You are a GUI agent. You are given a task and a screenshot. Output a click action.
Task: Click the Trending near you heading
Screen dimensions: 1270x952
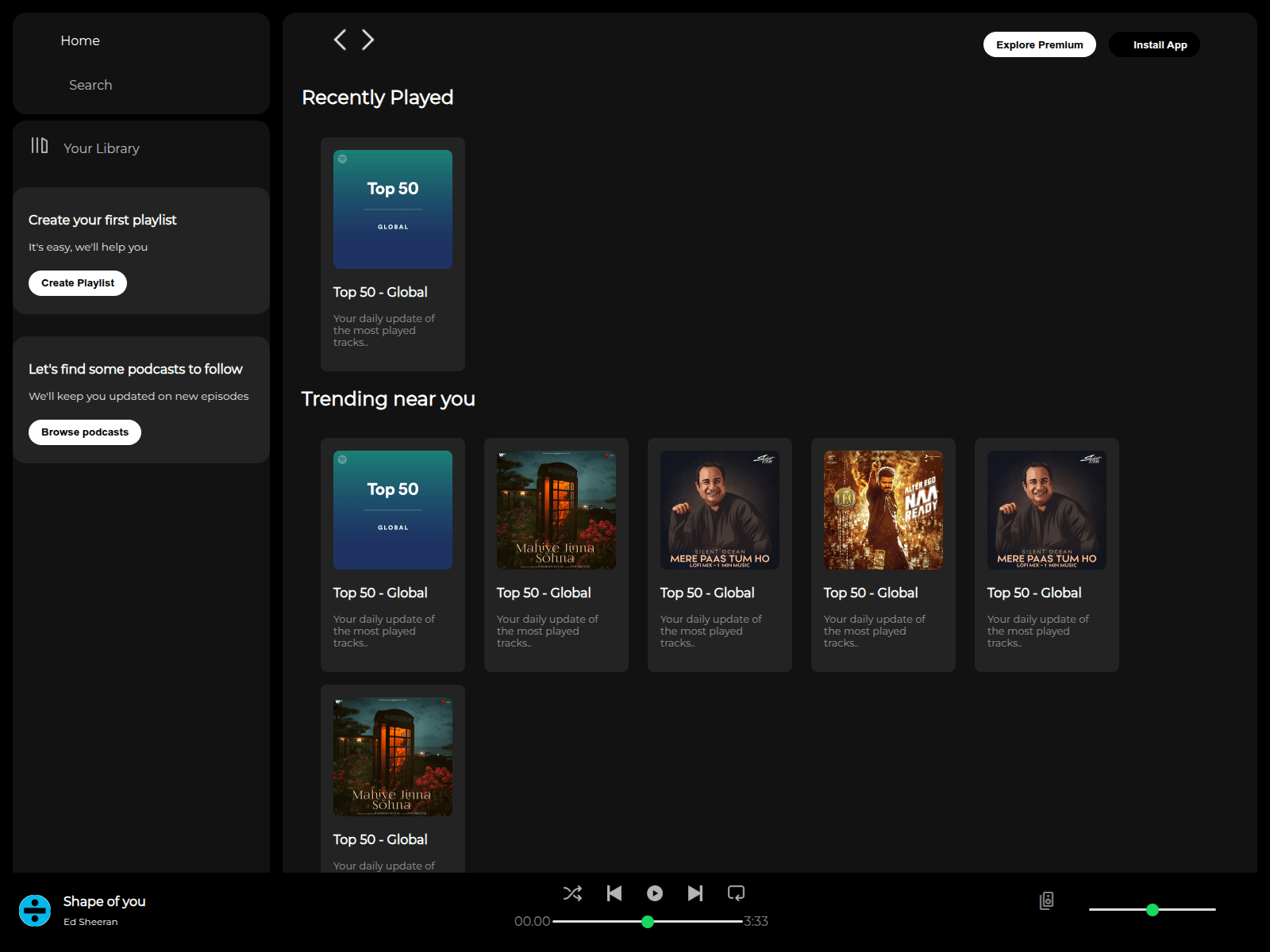point(388,398)
